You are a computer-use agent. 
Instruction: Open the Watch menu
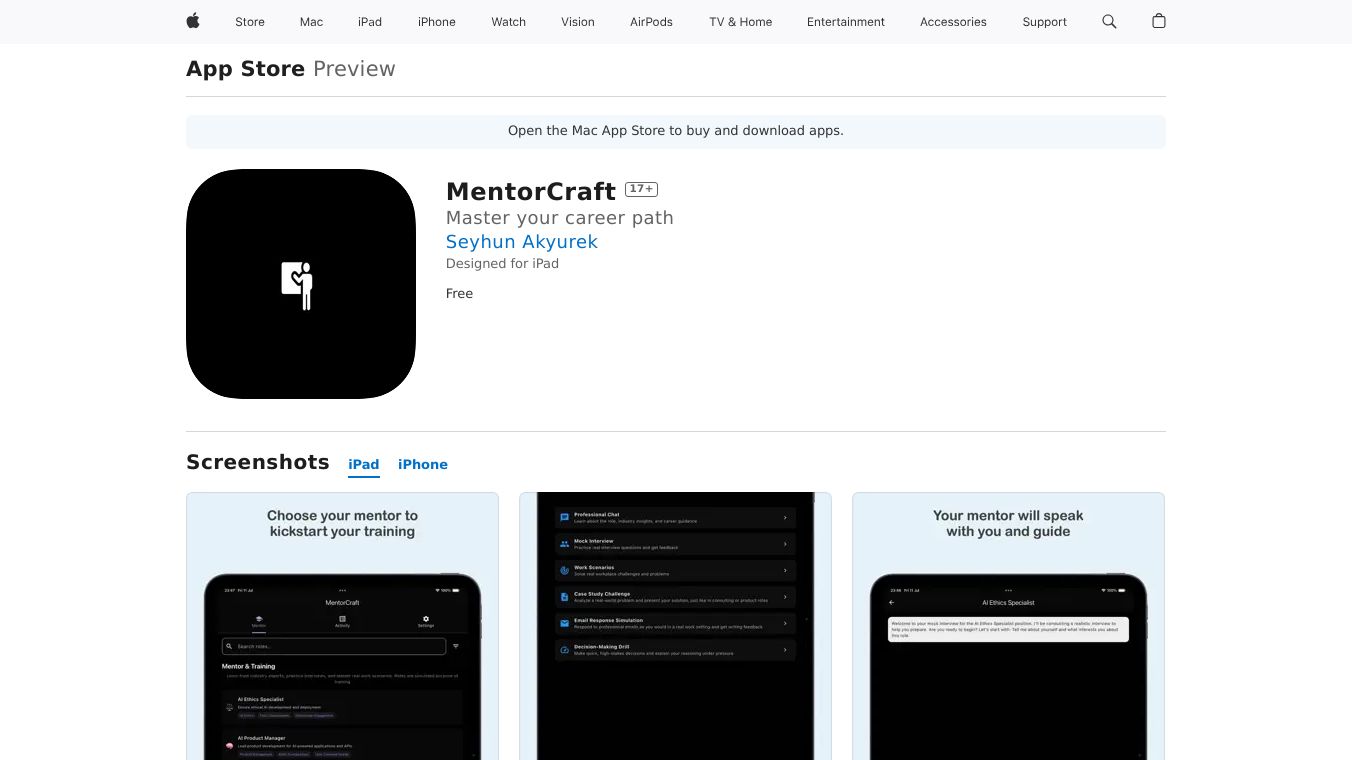509,22
